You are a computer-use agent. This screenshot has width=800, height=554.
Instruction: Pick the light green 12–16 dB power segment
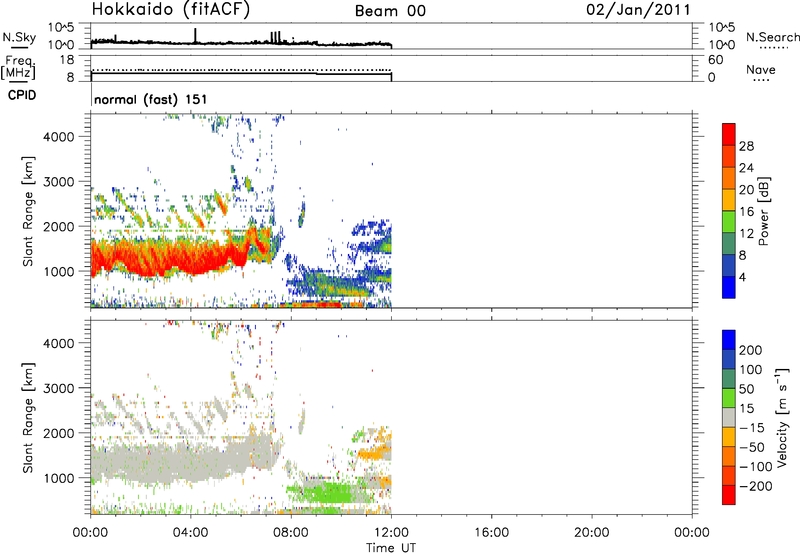click(729, 222)
